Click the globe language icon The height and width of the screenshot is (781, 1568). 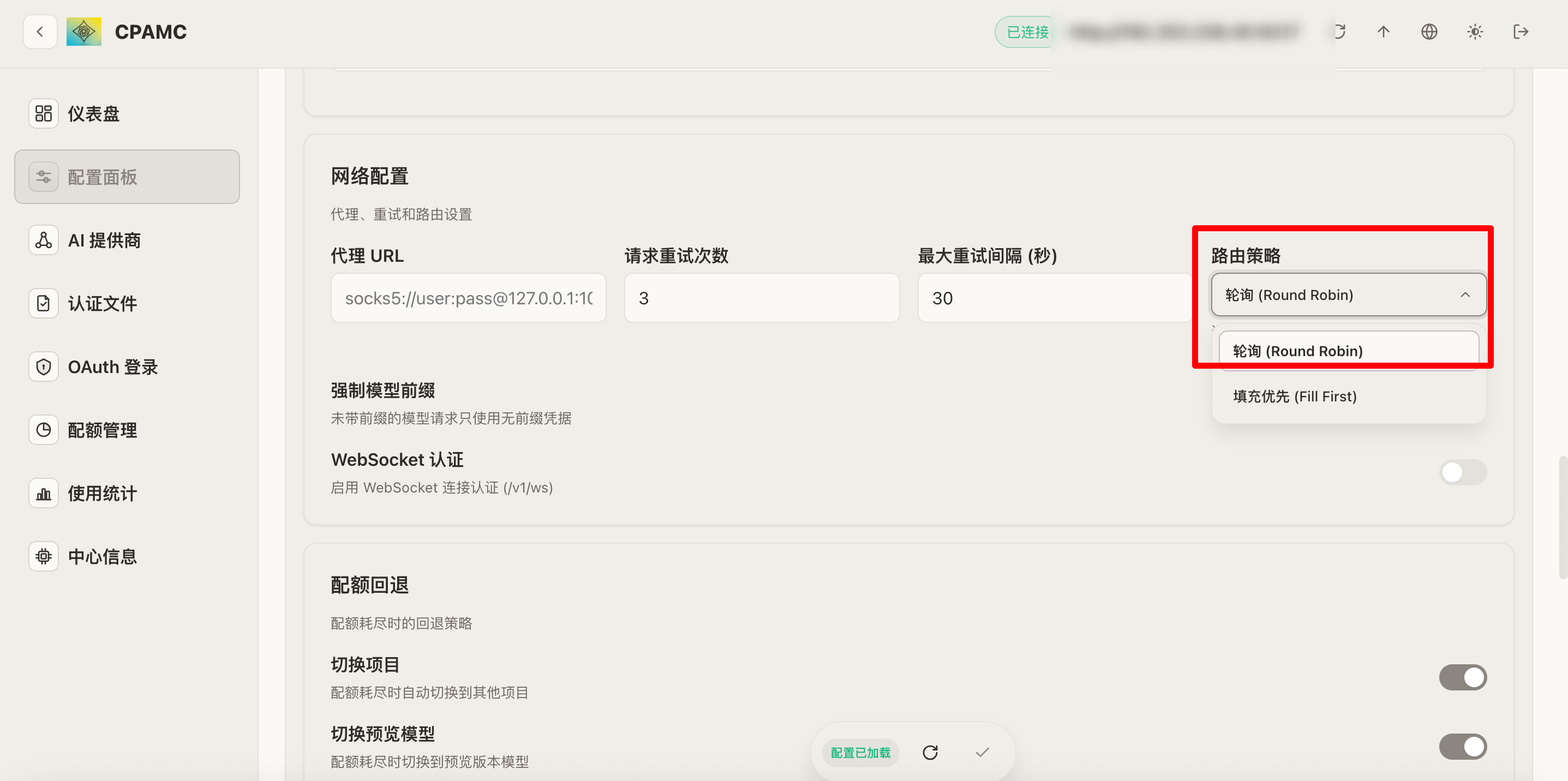pos(1429,32)
